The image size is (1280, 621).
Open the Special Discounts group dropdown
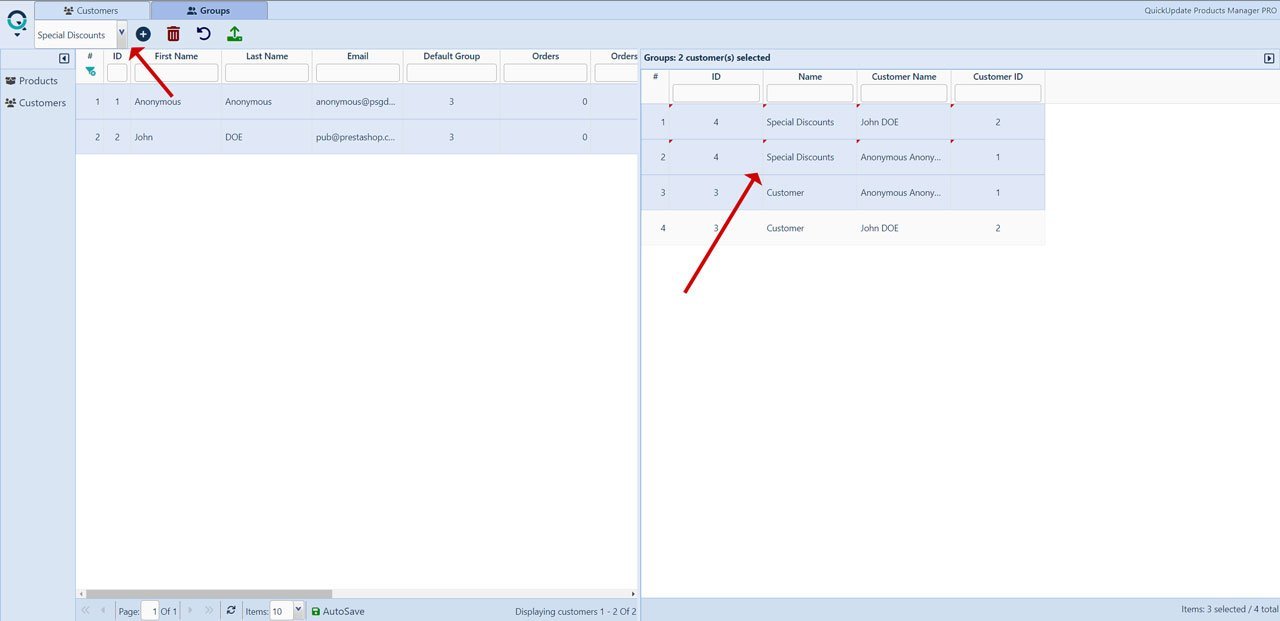(x=122, y=34)
